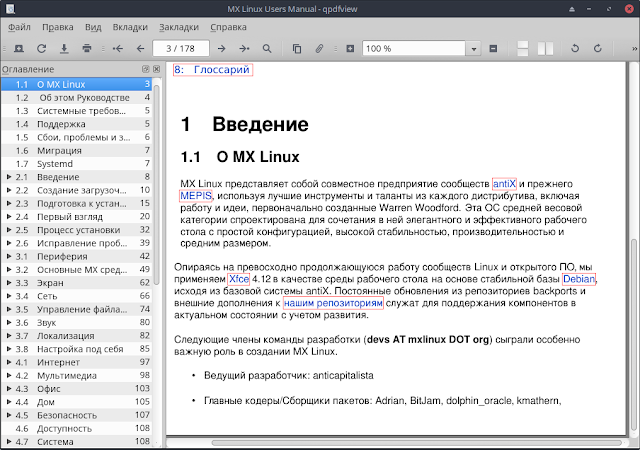
Task: Select outline row 4.3 Офис
Action: click(x=76, y=389)
